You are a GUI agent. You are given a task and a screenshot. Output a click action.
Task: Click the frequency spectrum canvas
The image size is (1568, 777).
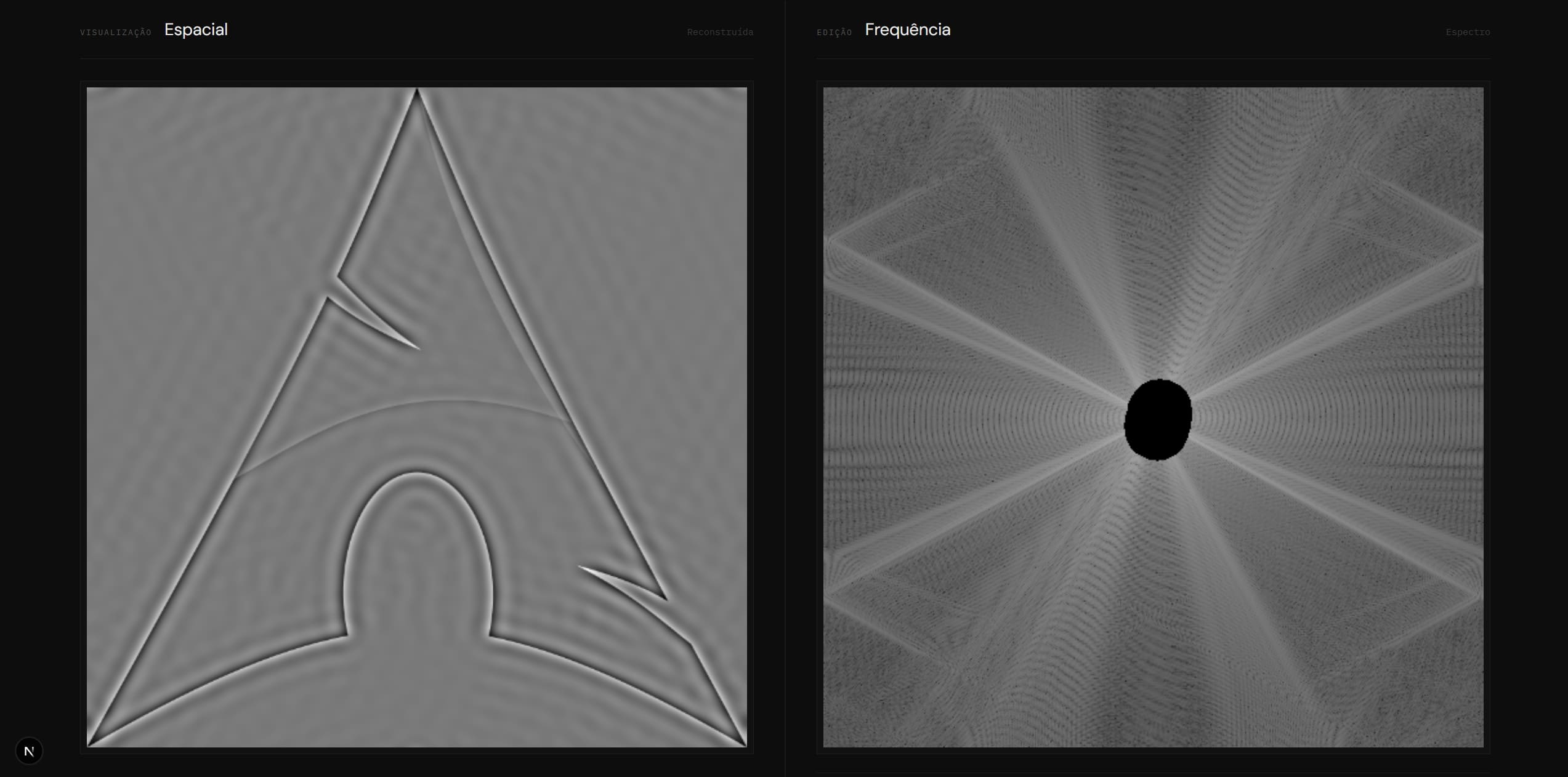coord(1154,417)
